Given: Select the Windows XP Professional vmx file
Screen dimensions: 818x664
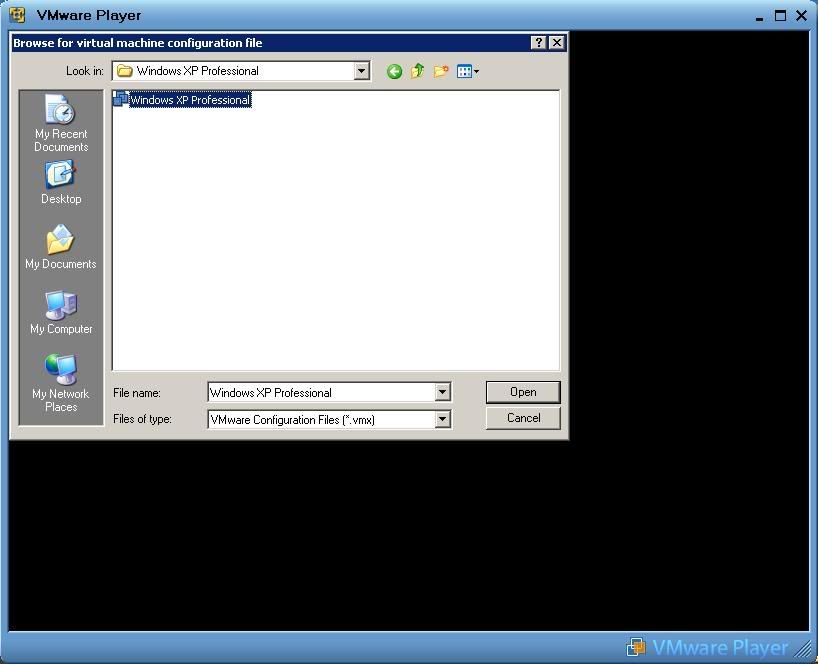Looking at the screenshot, I should pyautogui.click(x=188, y=100).
